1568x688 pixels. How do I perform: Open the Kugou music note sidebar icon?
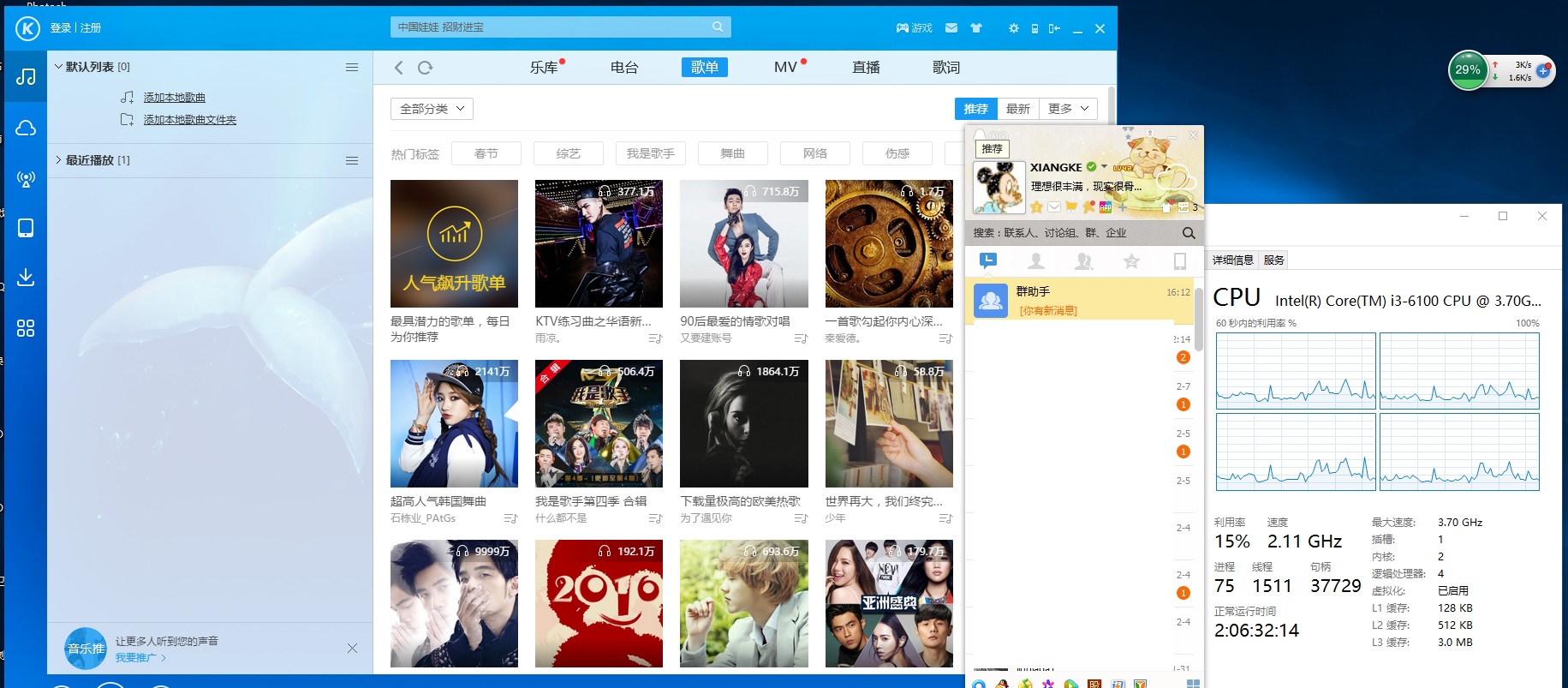click(26, 76)
